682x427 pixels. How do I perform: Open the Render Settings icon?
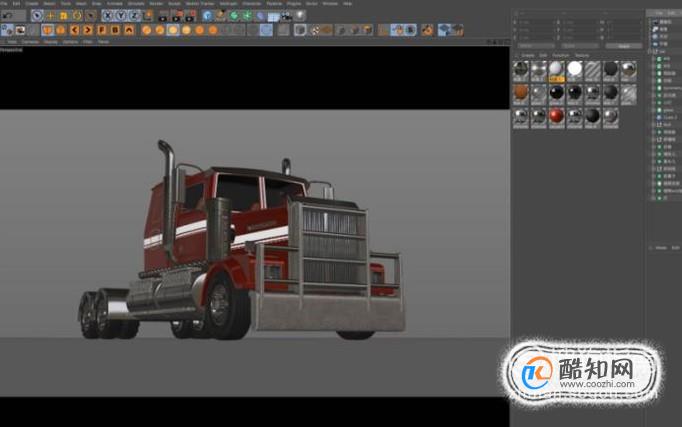click(190, 16)
